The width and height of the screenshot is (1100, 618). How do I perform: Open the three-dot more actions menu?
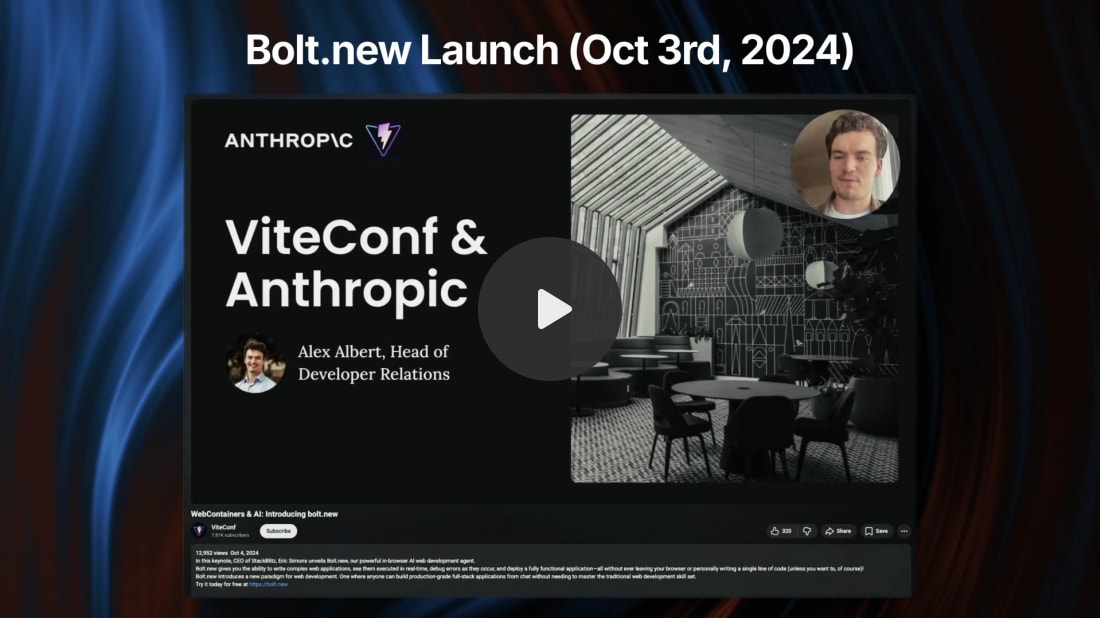pyautogui.click(x=904, y=531)
